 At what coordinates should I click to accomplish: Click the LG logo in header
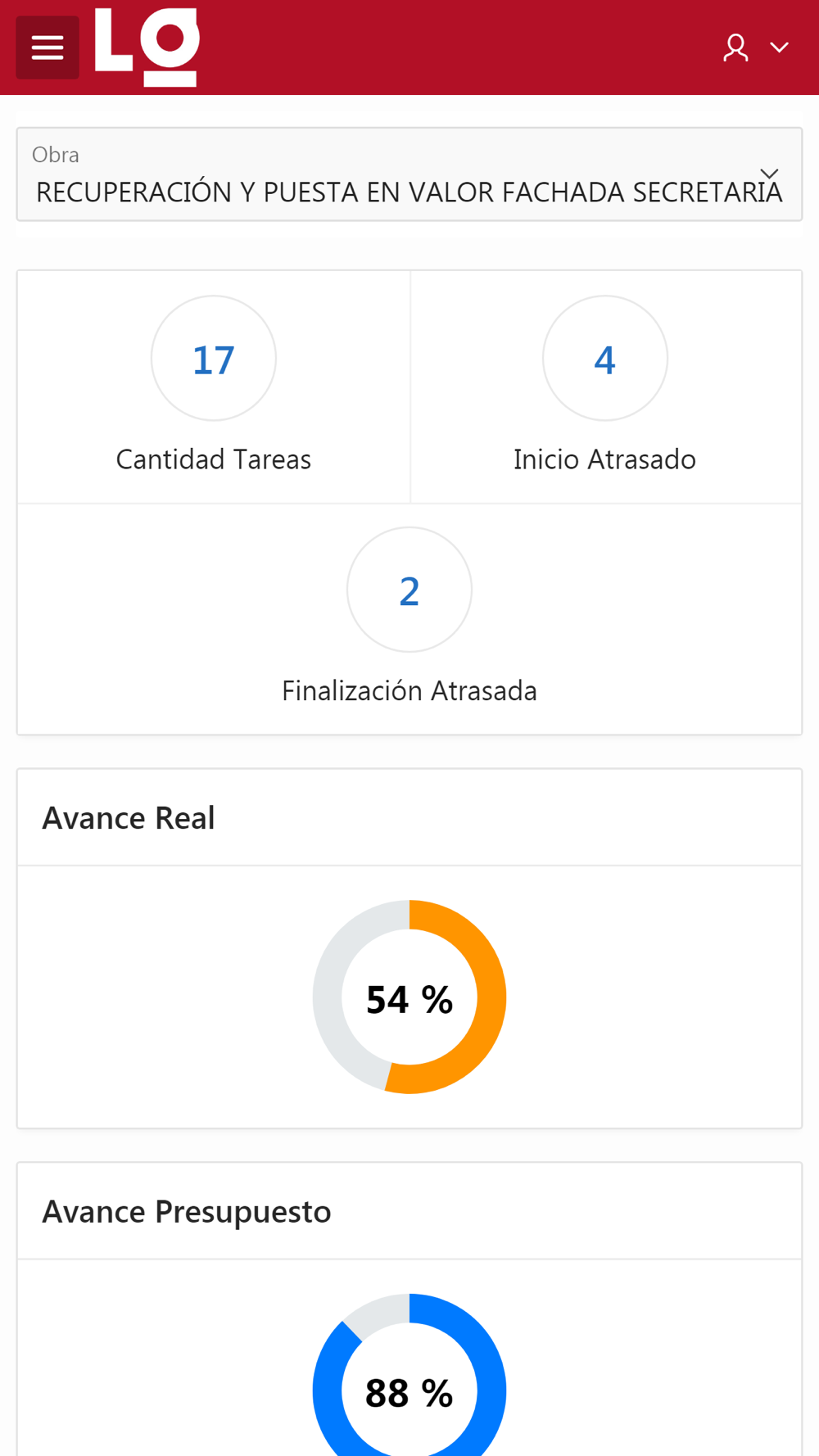click(x=147, y=47)
